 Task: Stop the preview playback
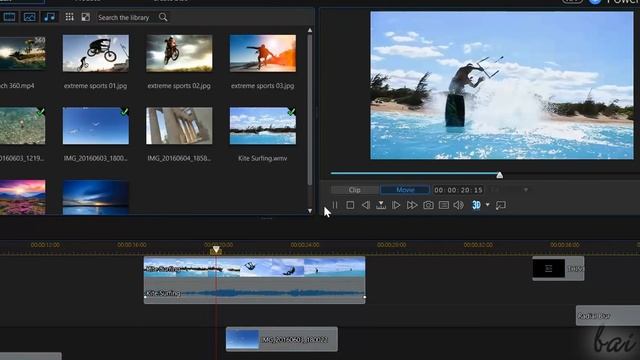(350, 205)
